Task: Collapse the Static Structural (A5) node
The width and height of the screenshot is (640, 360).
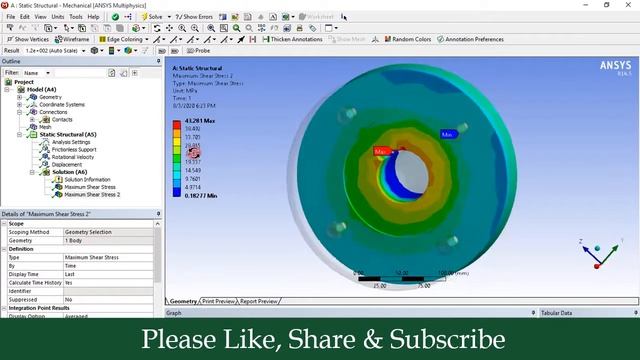Action: pos(19,134)
